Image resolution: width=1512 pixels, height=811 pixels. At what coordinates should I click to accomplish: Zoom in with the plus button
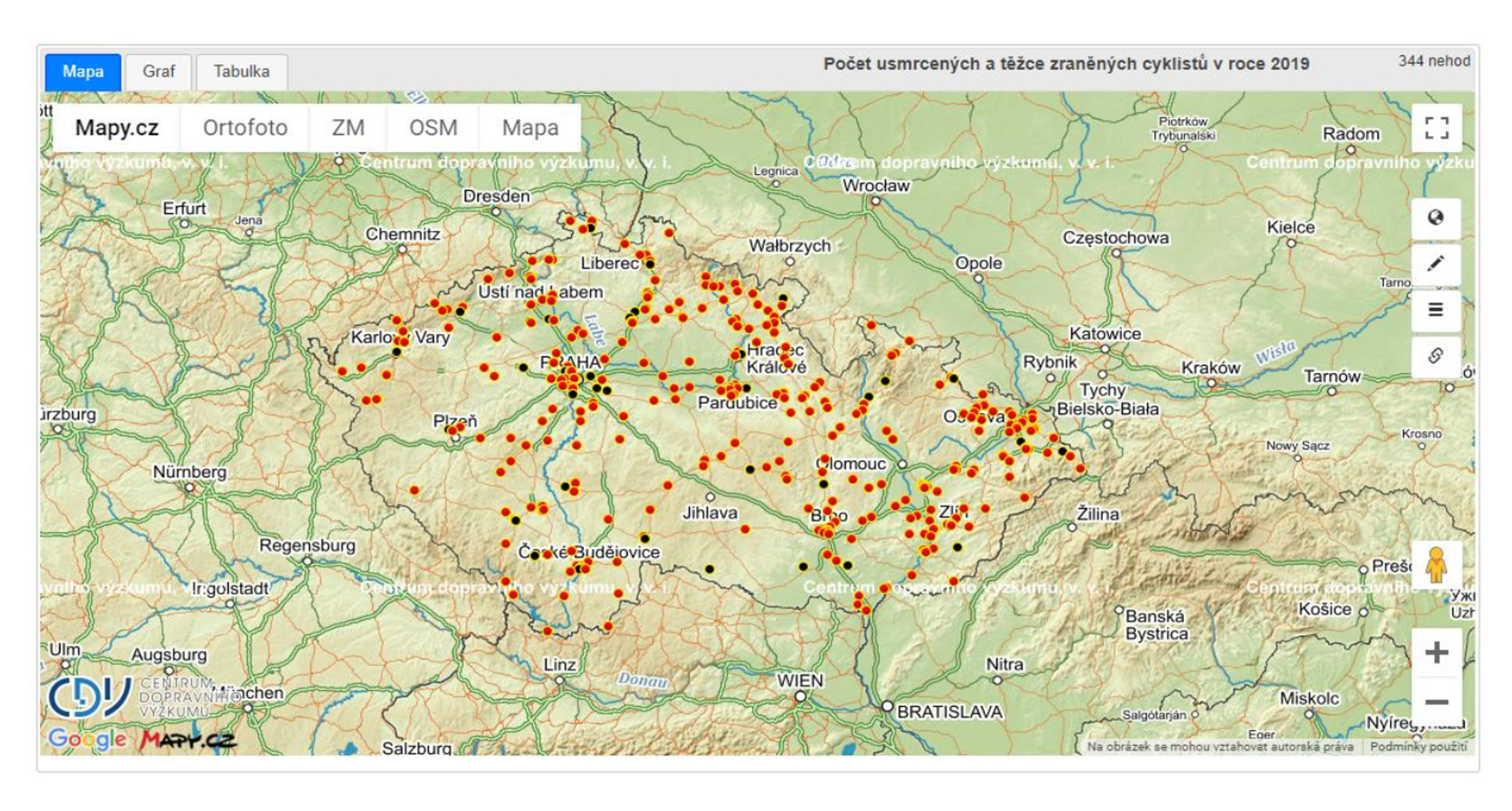click(x=1436, y=652)
